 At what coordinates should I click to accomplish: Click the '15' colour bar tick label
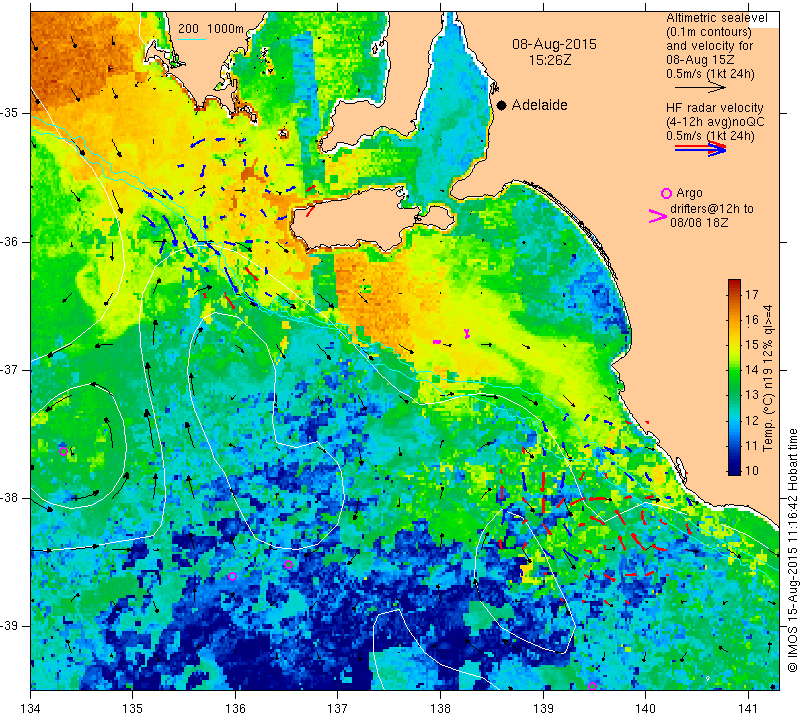click(752, 345)
